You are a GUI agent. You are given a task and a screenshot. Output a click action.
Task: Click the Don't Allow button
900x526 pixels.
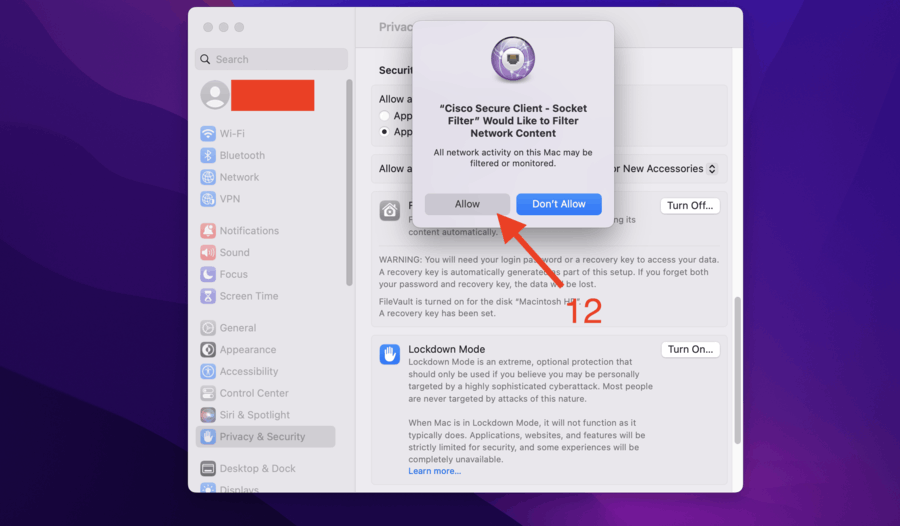click(x=558, y=204)
